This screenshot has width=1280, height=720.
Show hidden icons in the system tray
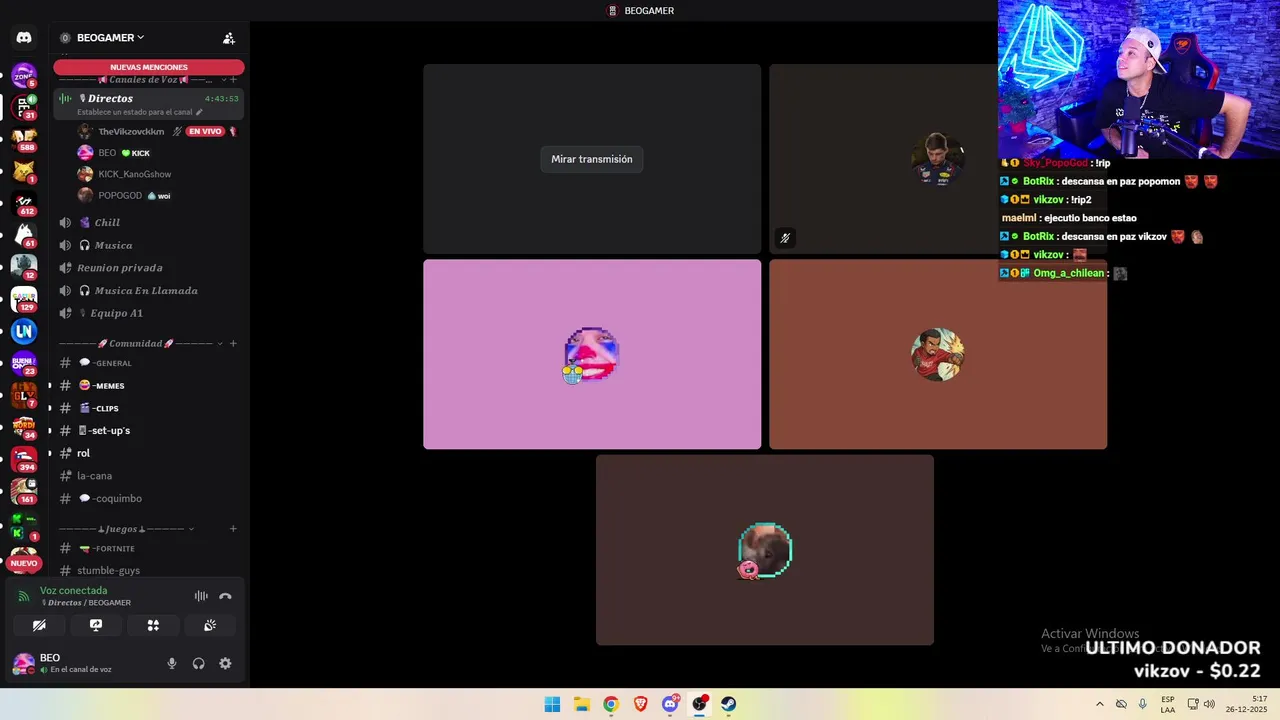1100,704
